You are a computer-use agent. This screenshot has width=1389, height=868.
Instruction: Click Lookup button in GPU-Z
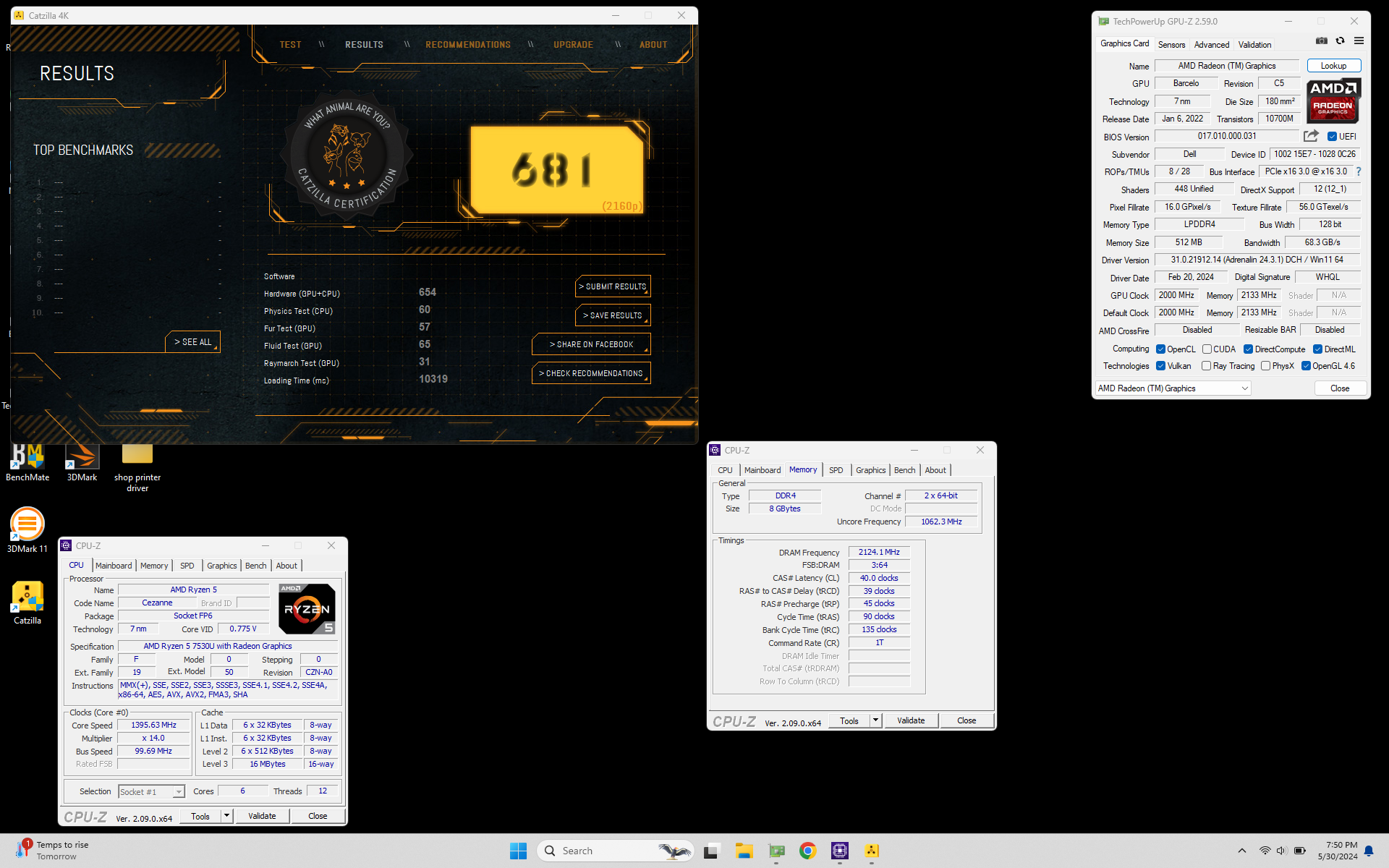tap(1333, 66)
